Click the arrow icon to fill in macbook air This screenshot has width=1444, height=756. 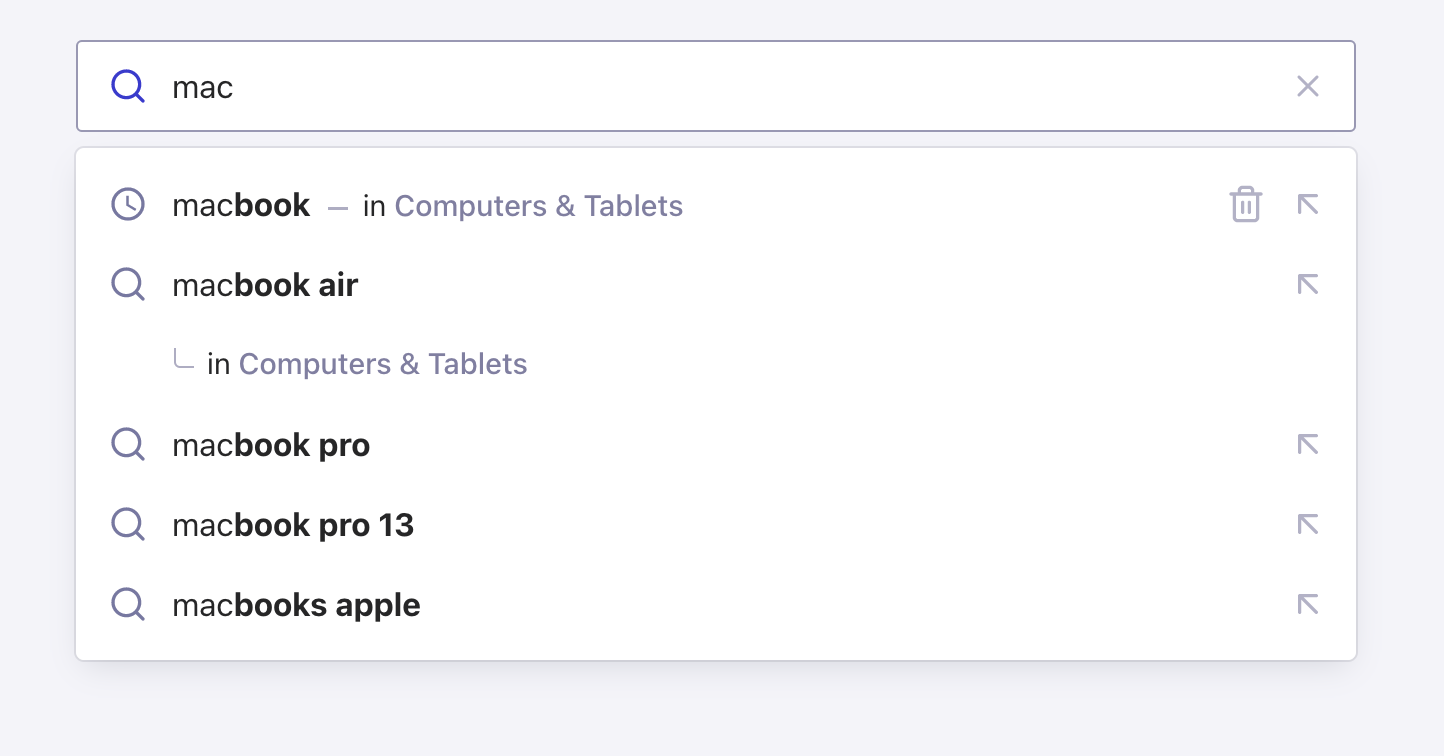tap(1307, 284)
